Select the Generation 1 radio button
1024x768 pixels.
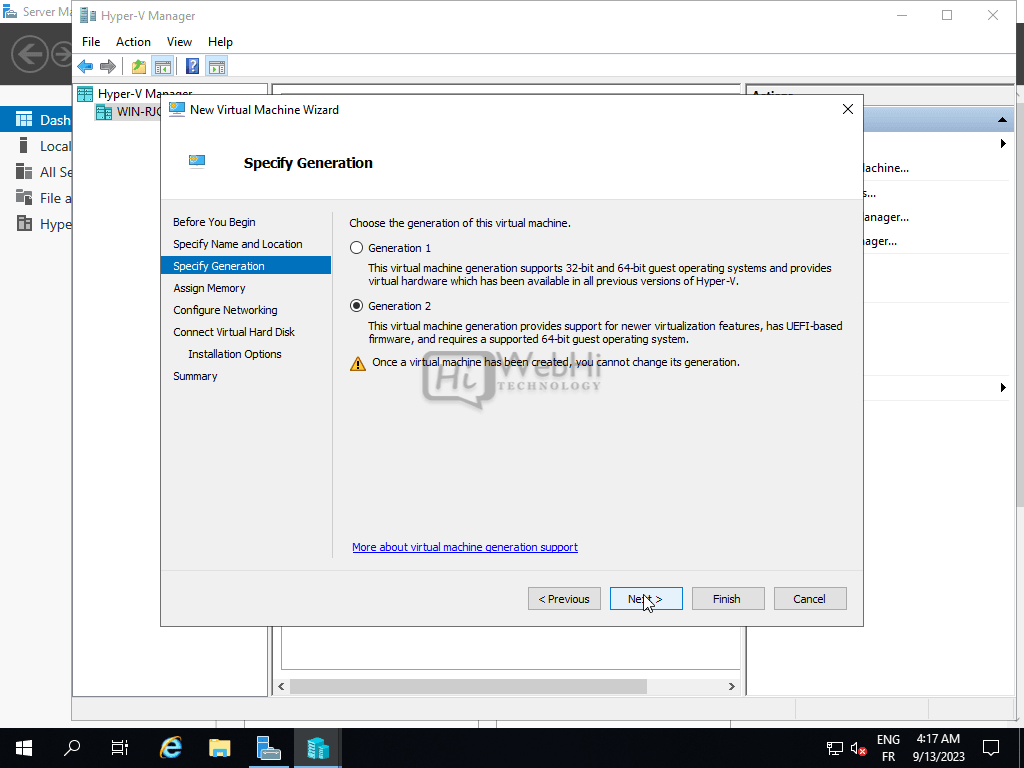tap(356, 248)
